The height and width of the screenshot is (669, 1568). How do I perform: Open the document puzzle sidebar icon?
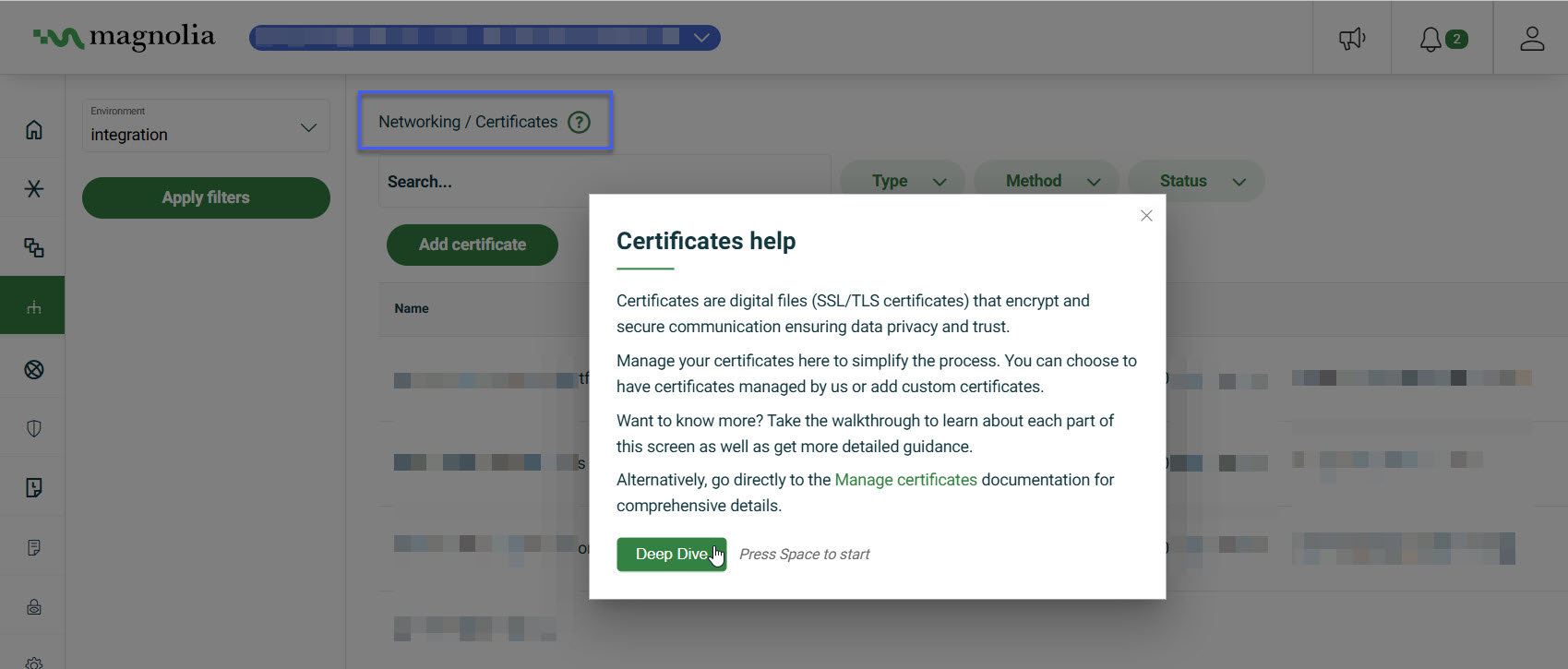coord(34,487)
